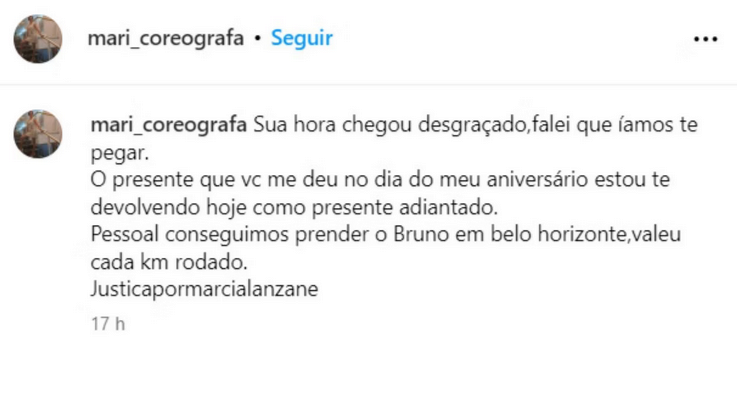Image resolution: width=737 pixels, height=400 pixels.
Task: Click the dot separator before Seguir
Action: (x=257, y=39)
